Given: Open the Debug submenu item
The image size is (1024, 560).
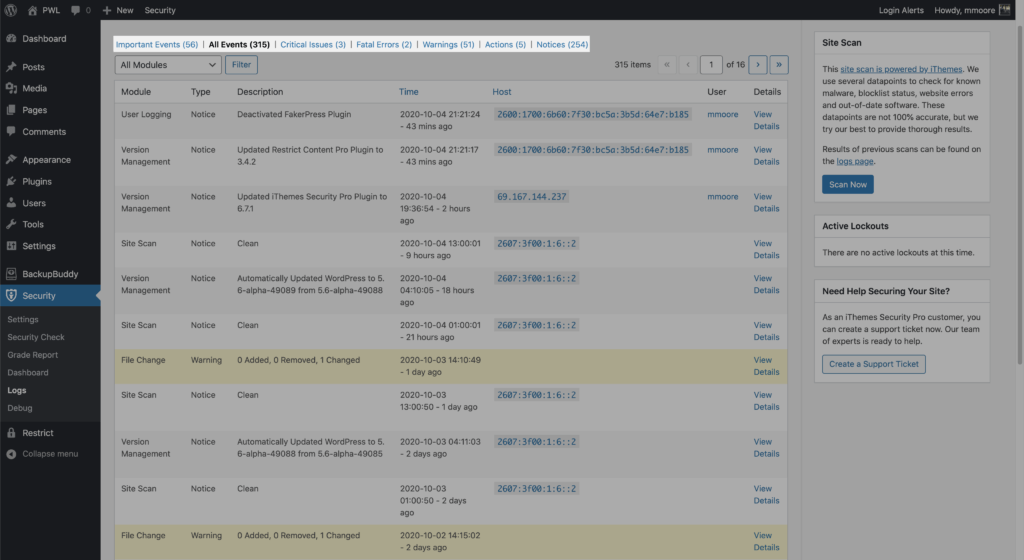Looking at the screenshot, I should click(x=20, y=407).
